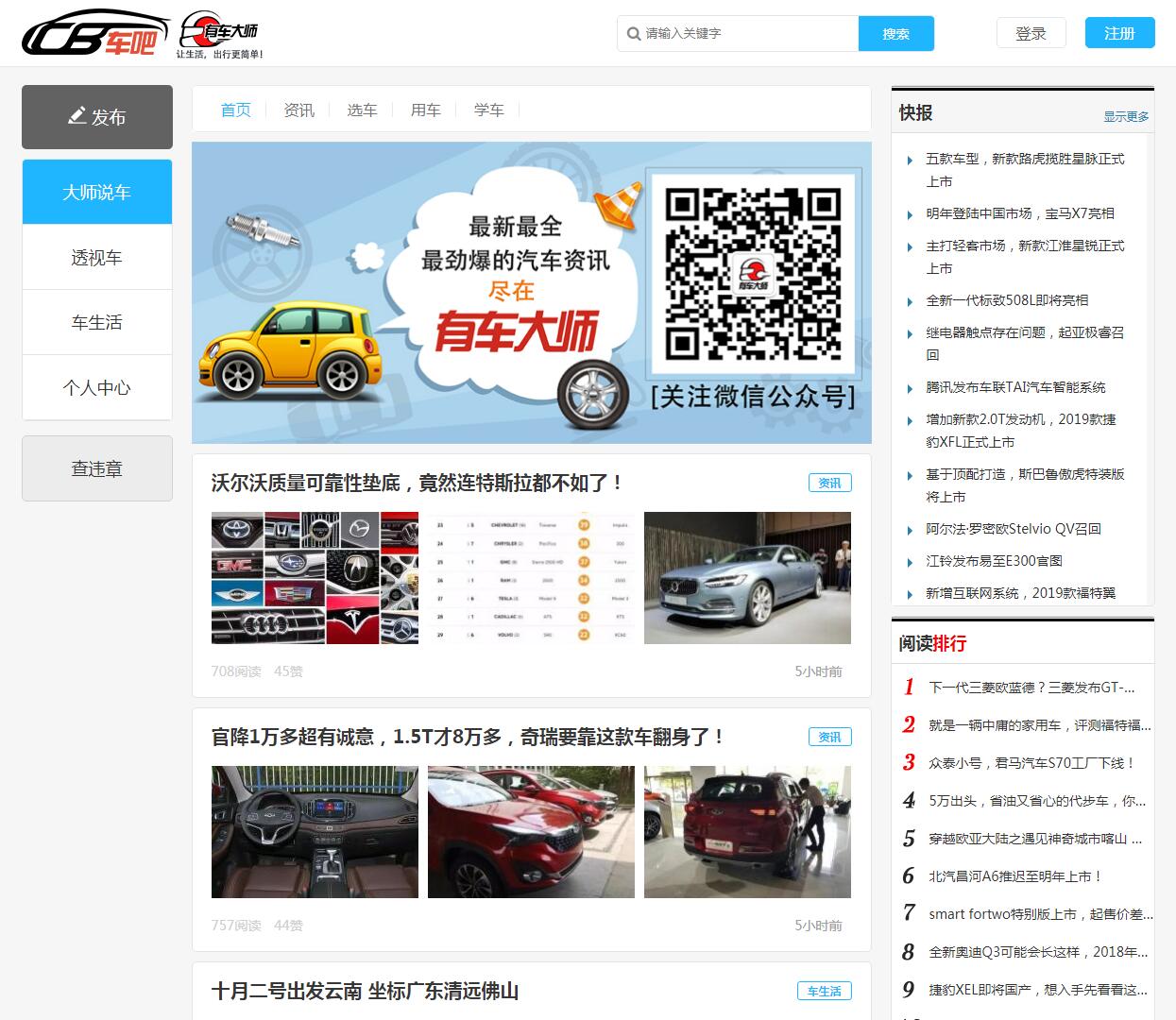Switch to the 用车 tab
The image size is (1176, 1020).
tap(426, 110)
